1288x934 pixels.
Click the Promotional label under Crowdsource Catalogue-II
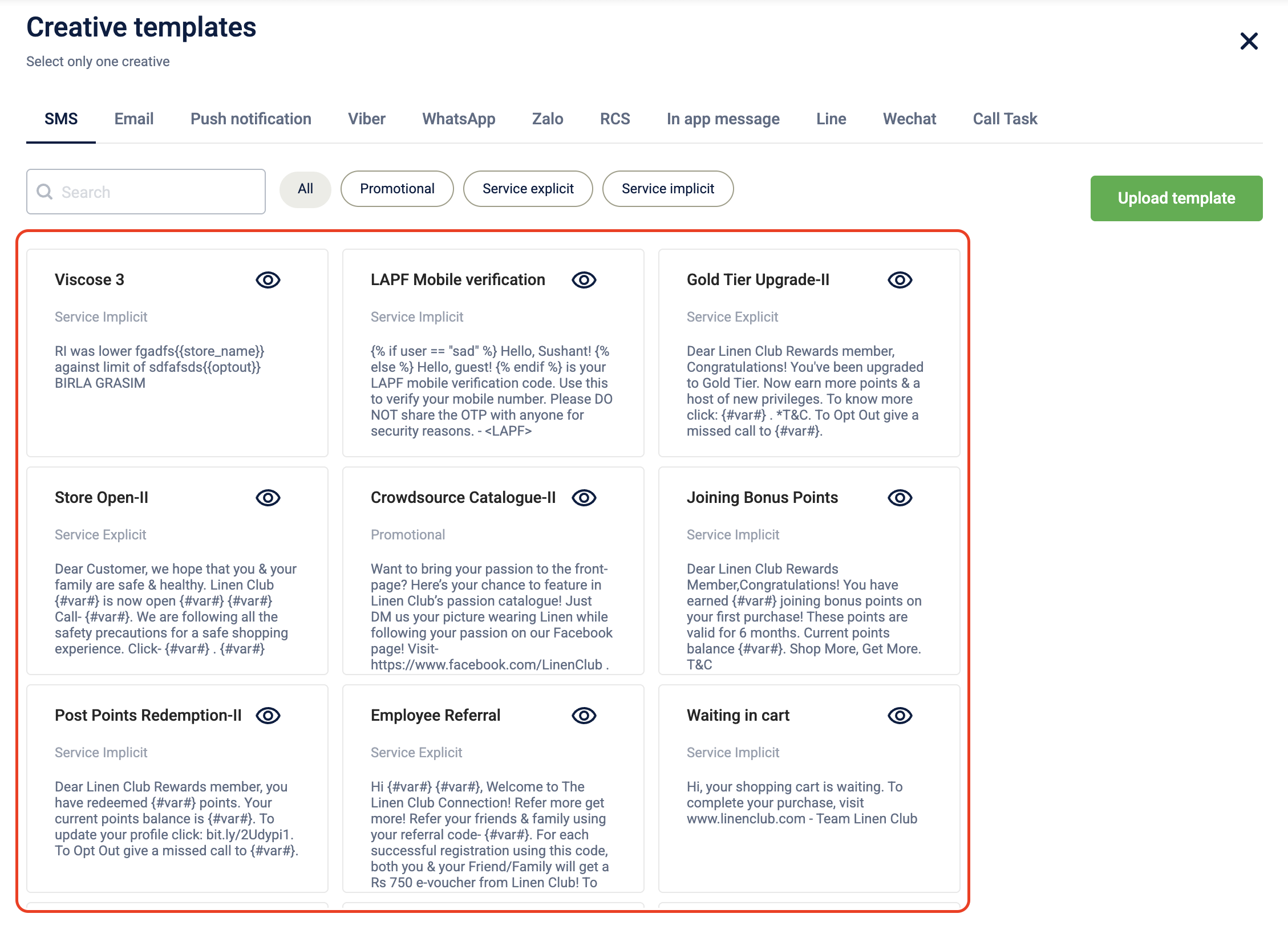408,535
